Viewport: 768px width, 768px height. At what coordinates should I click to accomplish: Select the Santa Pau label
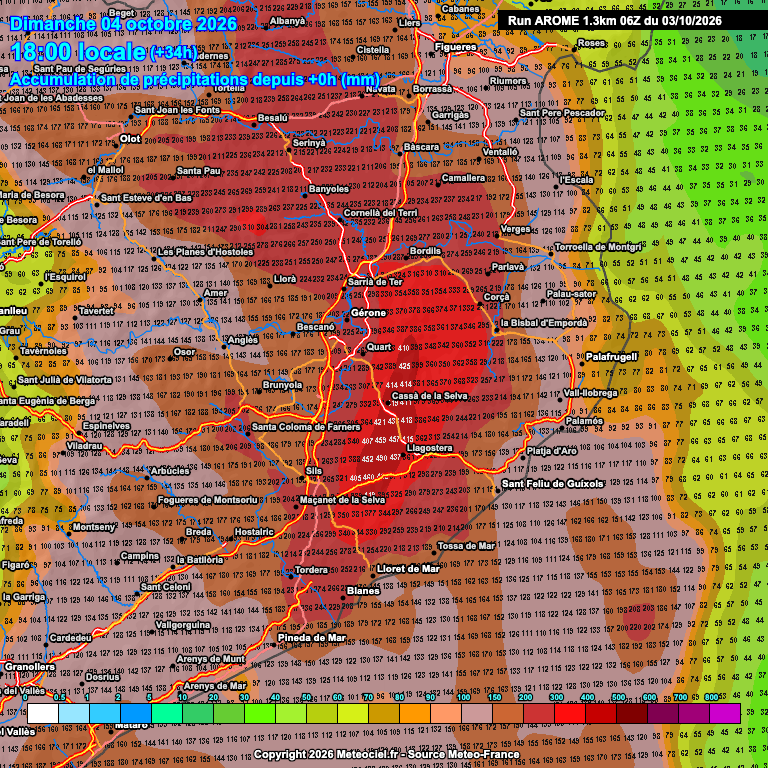pos(198,171)
